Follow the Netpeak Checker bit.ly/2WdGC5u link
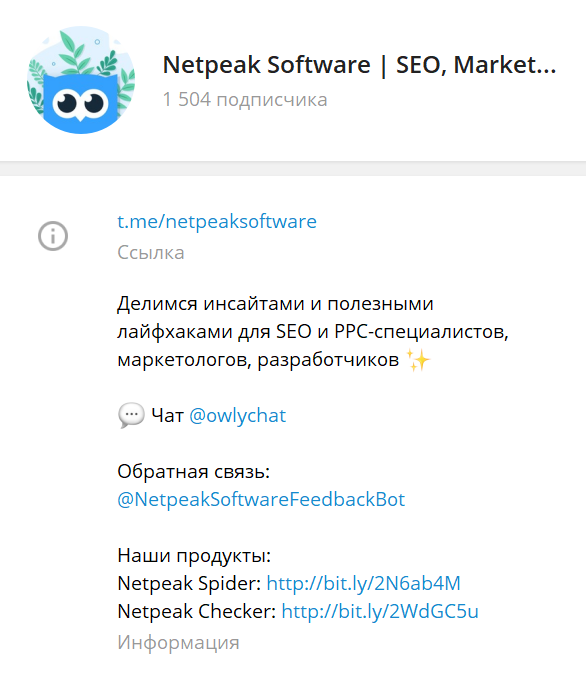Screen dimensions: 586x682 tap(380, 611)
